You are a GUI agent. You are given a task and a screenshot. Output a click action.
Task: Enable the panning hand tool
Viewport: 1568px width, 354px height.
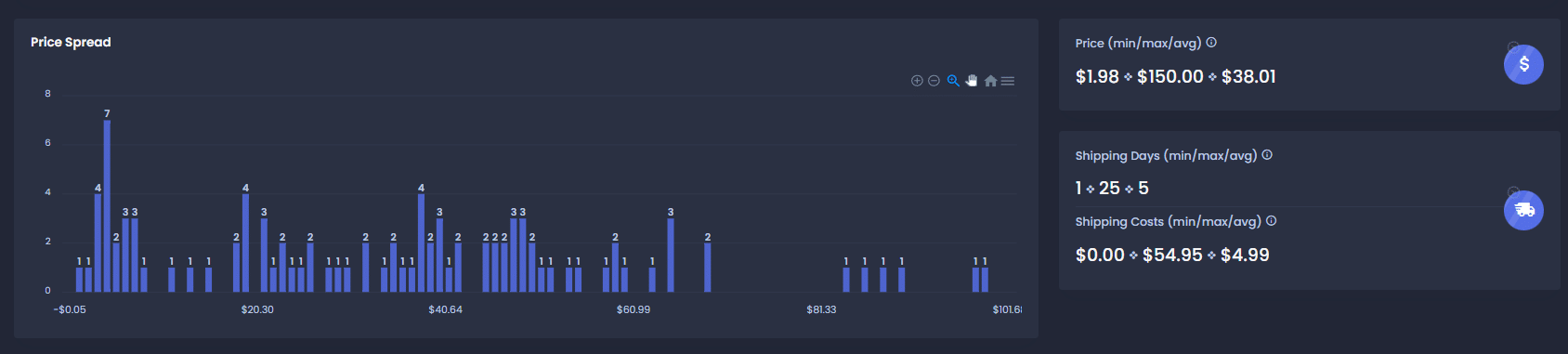[x=972, y=81]
